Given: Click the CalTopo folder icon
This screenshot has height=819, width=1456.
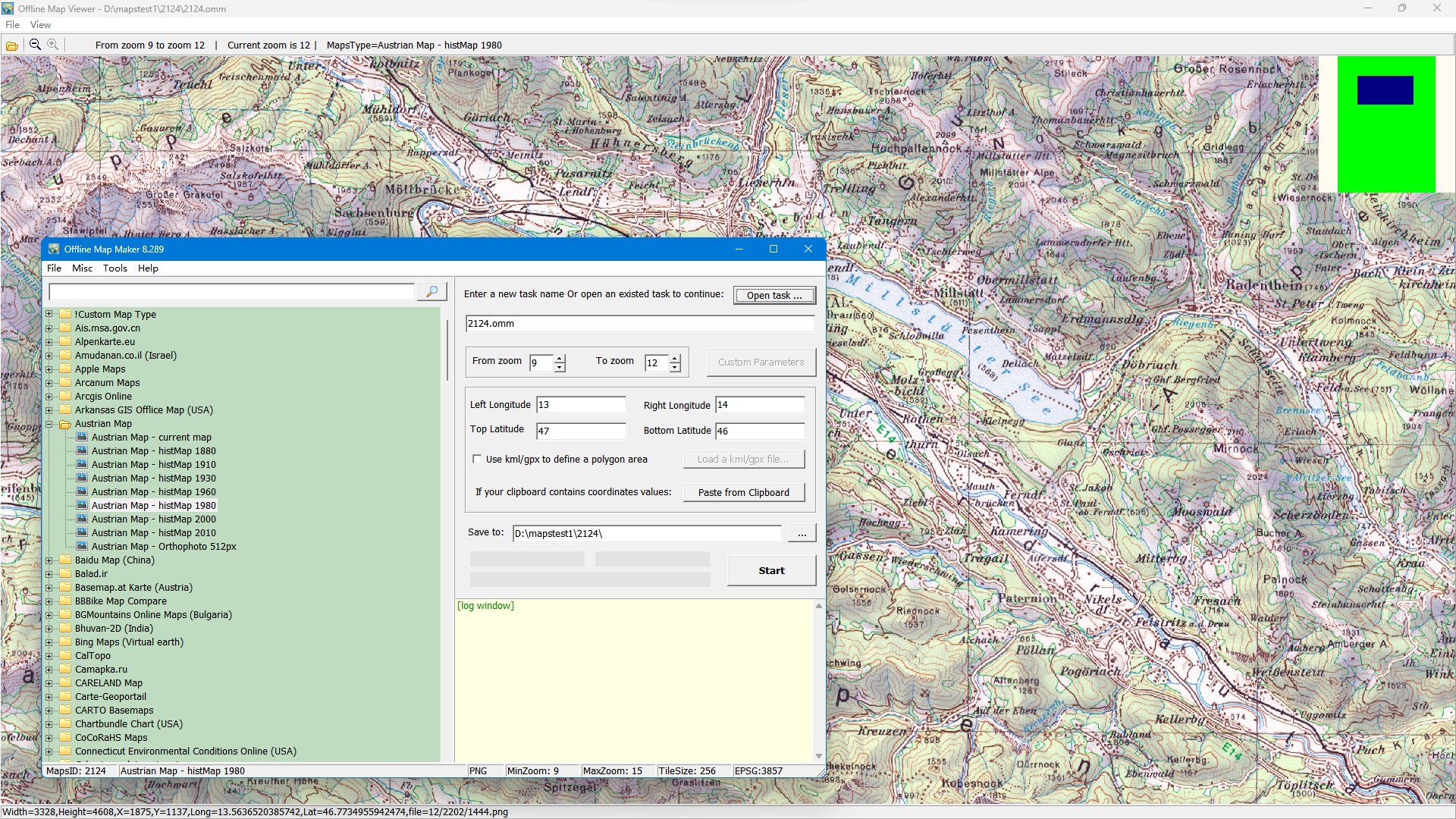Looking at the screenshot, I should coord(65,656).
